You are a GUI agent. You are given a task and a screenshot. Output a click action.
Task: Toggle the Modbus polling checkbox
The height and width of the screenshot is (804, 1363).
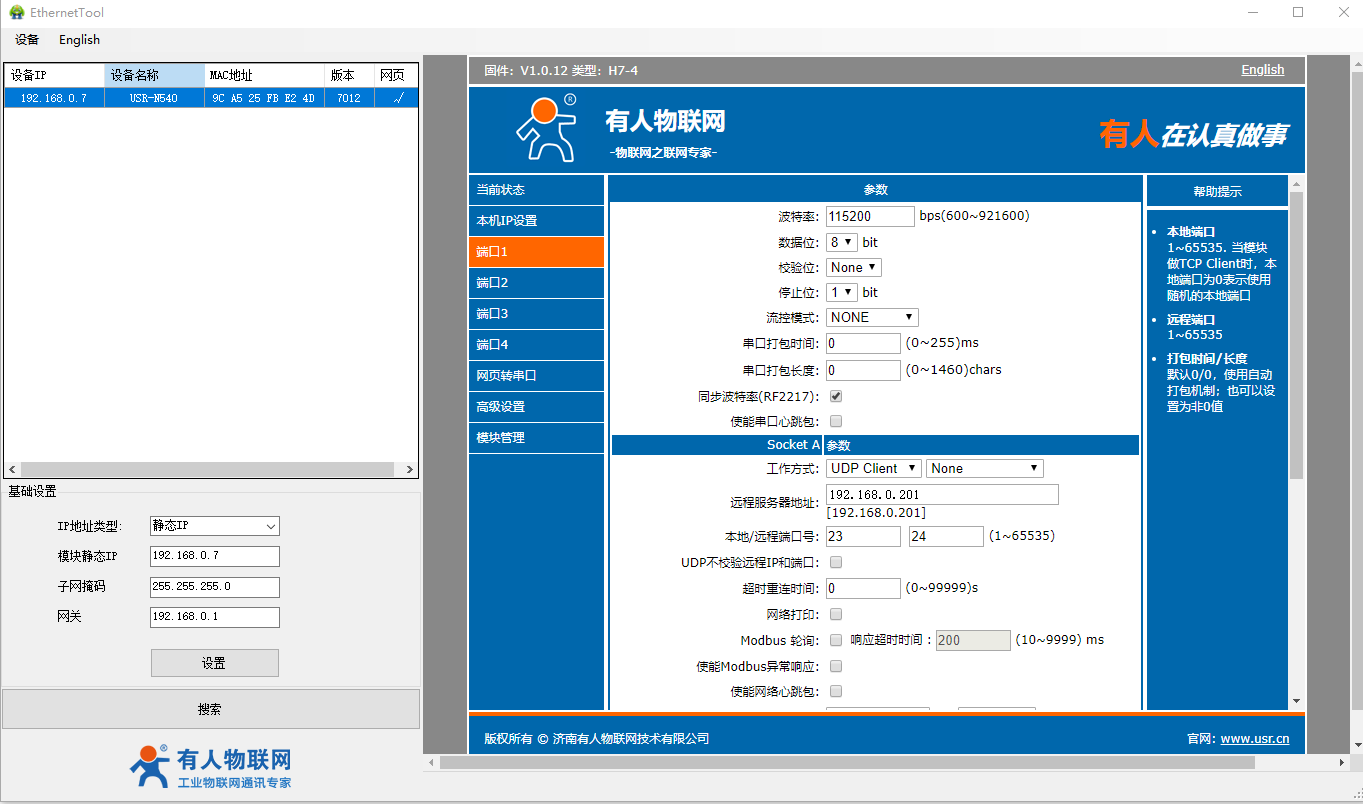(x=836, y=640)
